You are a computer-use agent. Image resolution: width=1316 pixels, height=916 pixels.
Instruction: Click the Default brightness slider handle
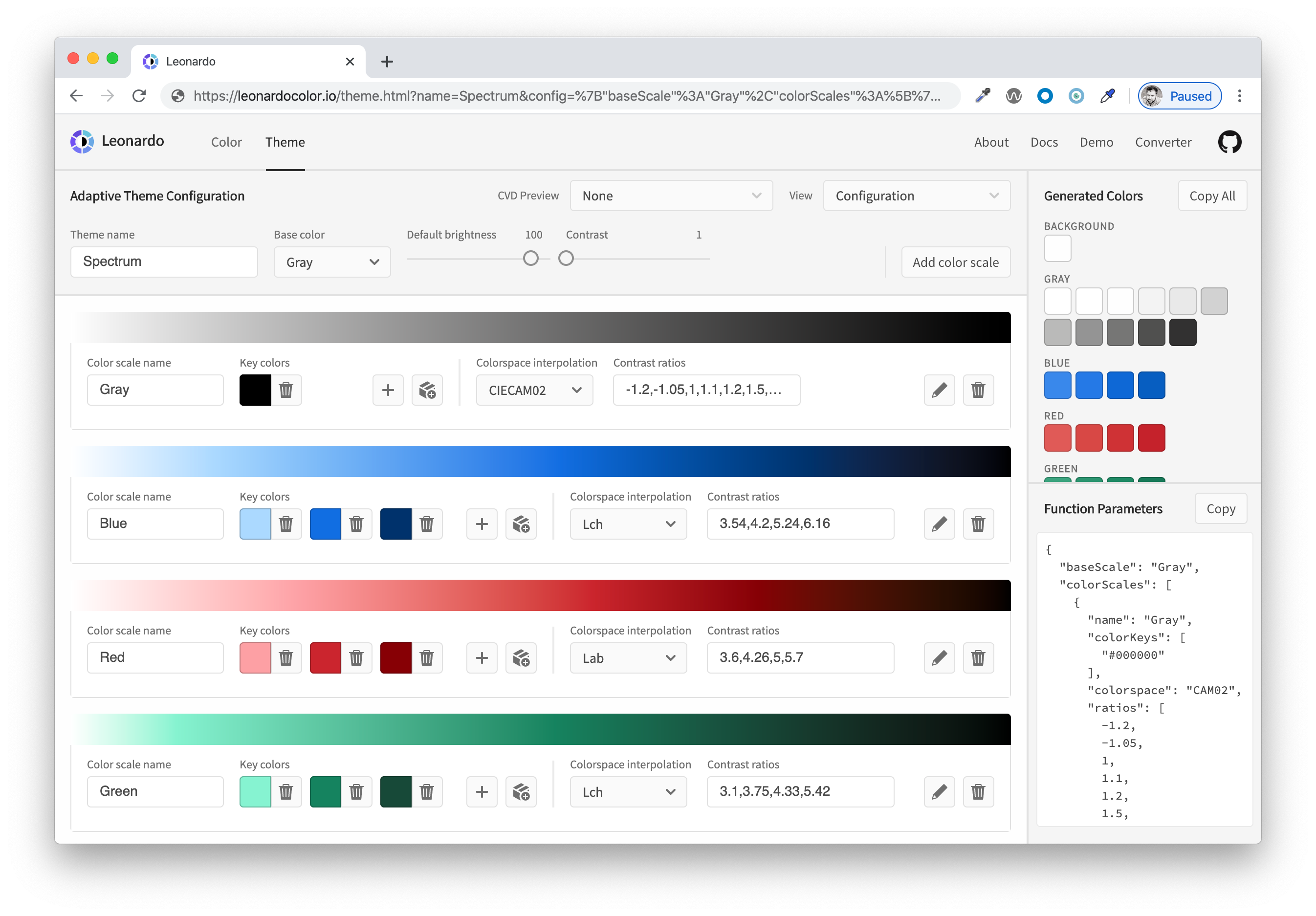(x=531, y=259)
